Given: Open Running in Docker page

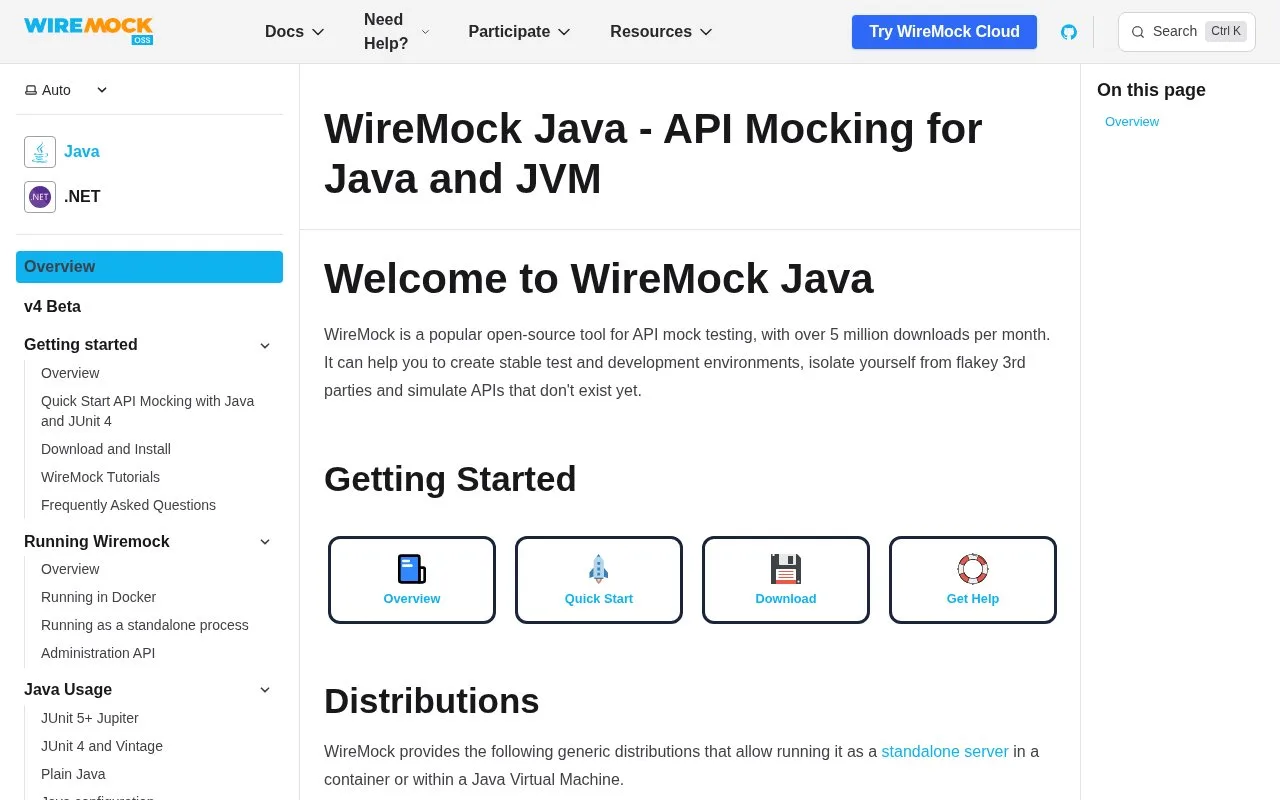Looking at the screenshot, I should tap(98, 597).
